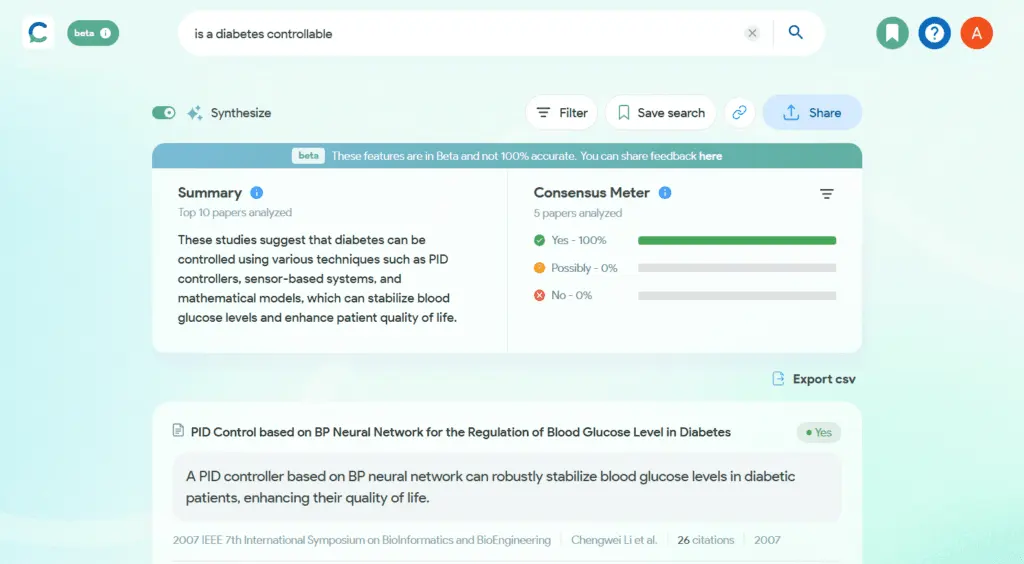Share the results with Share button
The height and width of the screenshot is (564, 1024).
click(x=812, y=112)
